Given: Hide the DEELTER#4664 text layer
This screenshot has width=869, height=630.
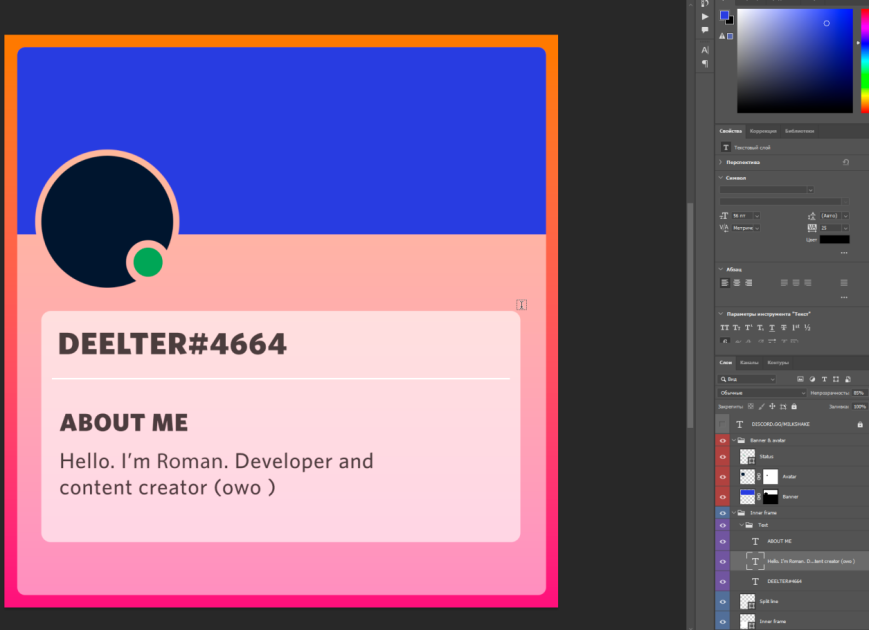Looking at the screenshot, I should coord(722,582).
